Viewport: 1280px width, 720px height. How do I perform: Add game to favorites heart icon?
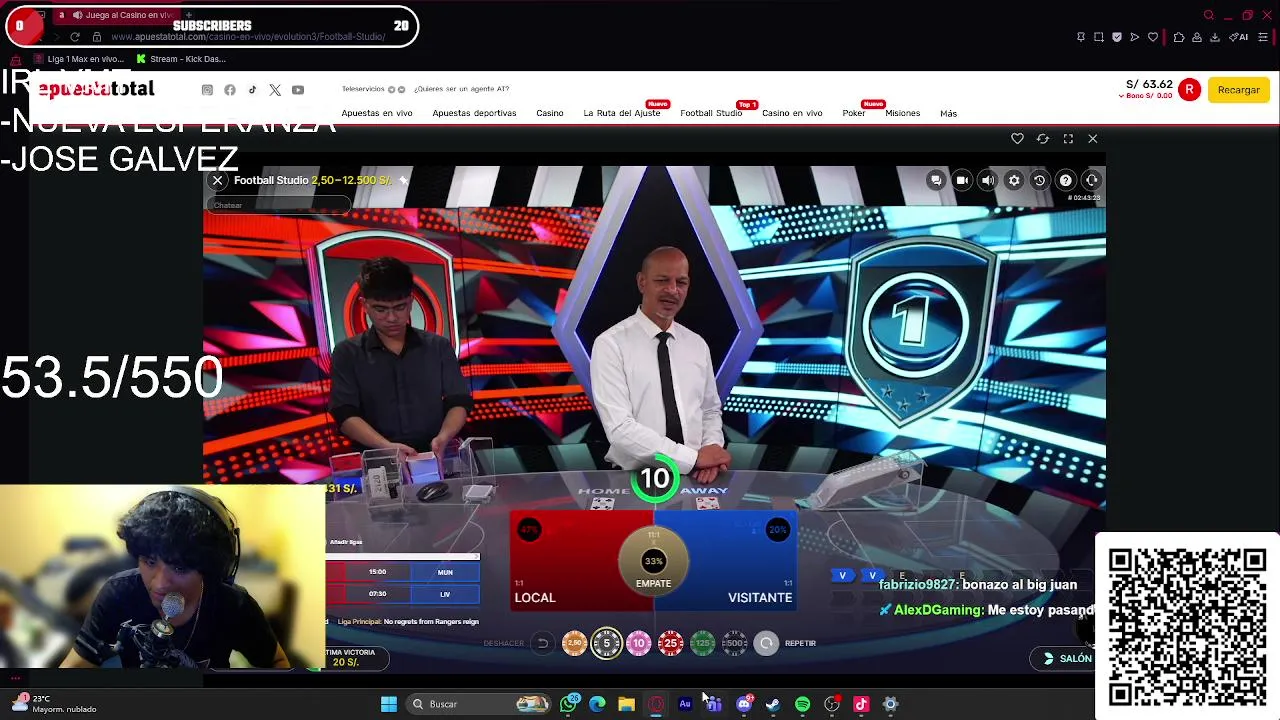1017,139
